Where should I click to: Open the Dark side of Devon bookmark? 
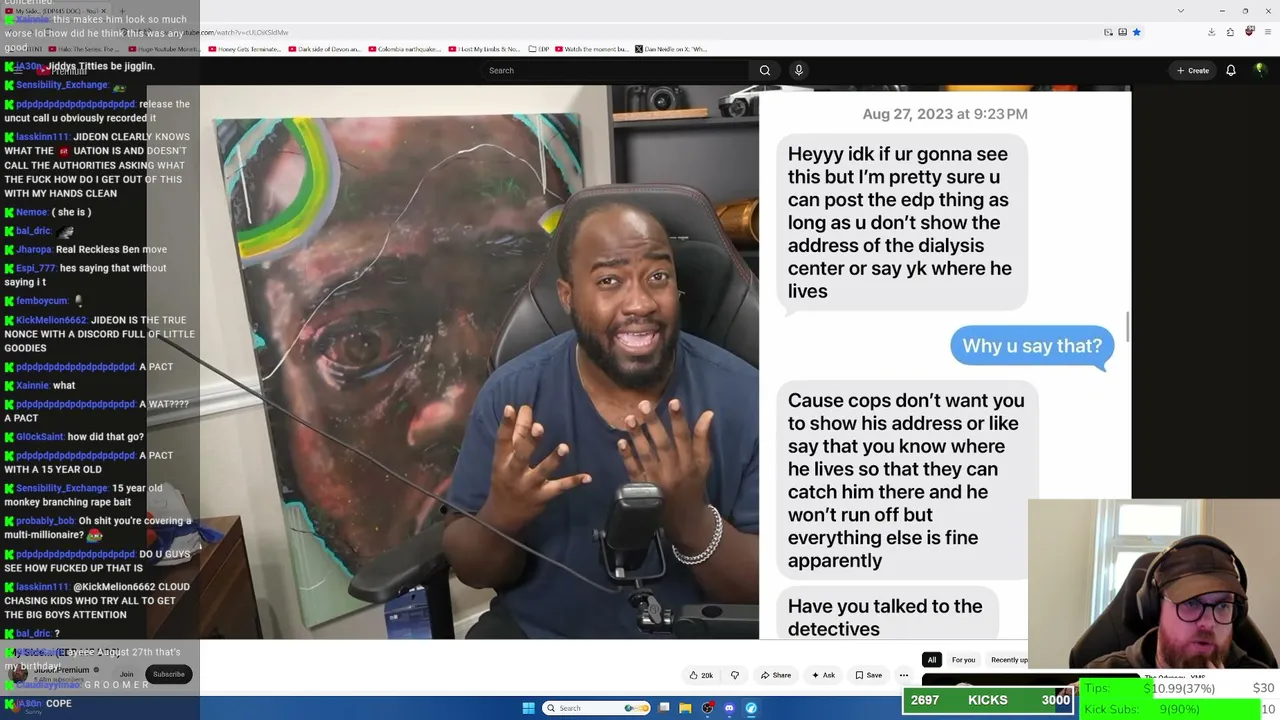click(x=325, y=49)
